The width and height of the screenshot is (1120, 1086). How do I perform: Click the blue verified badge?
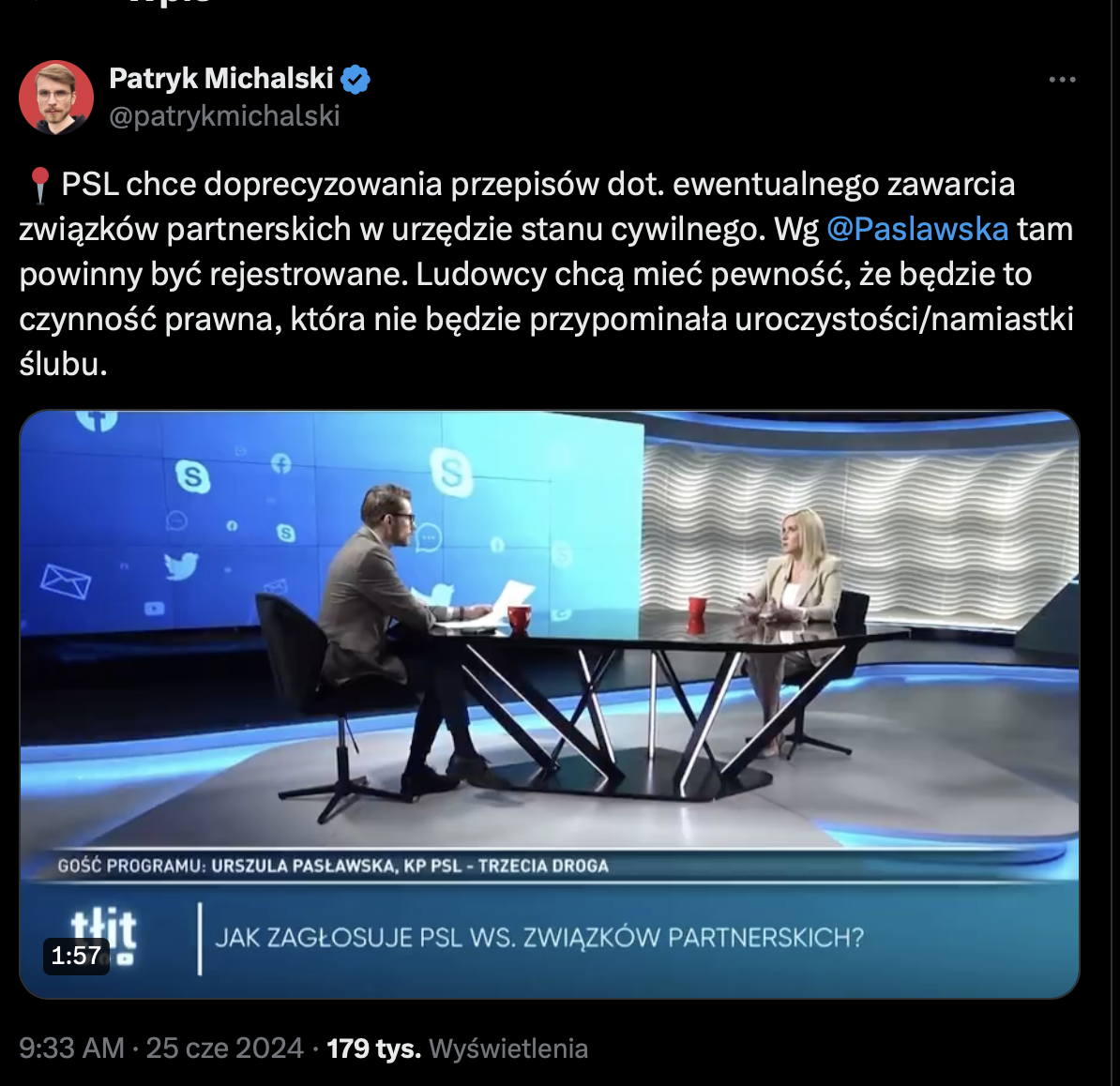(x=355, y=80)
